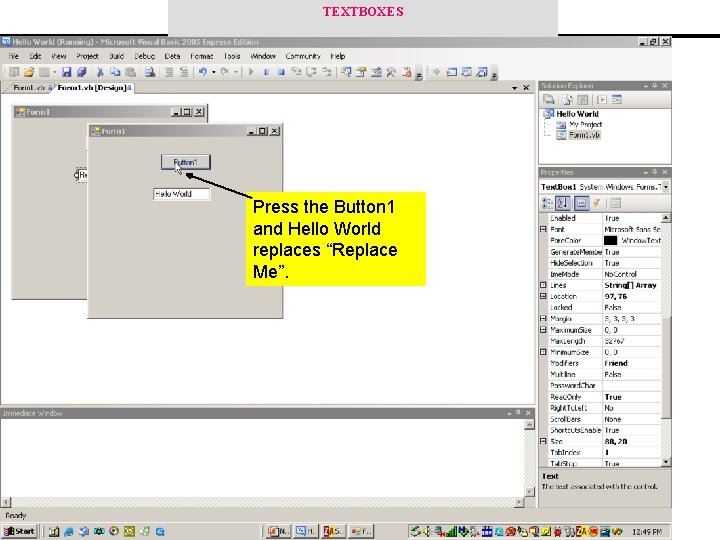
Task: Expand the MaximumSize property row
Action: [543, 330]
